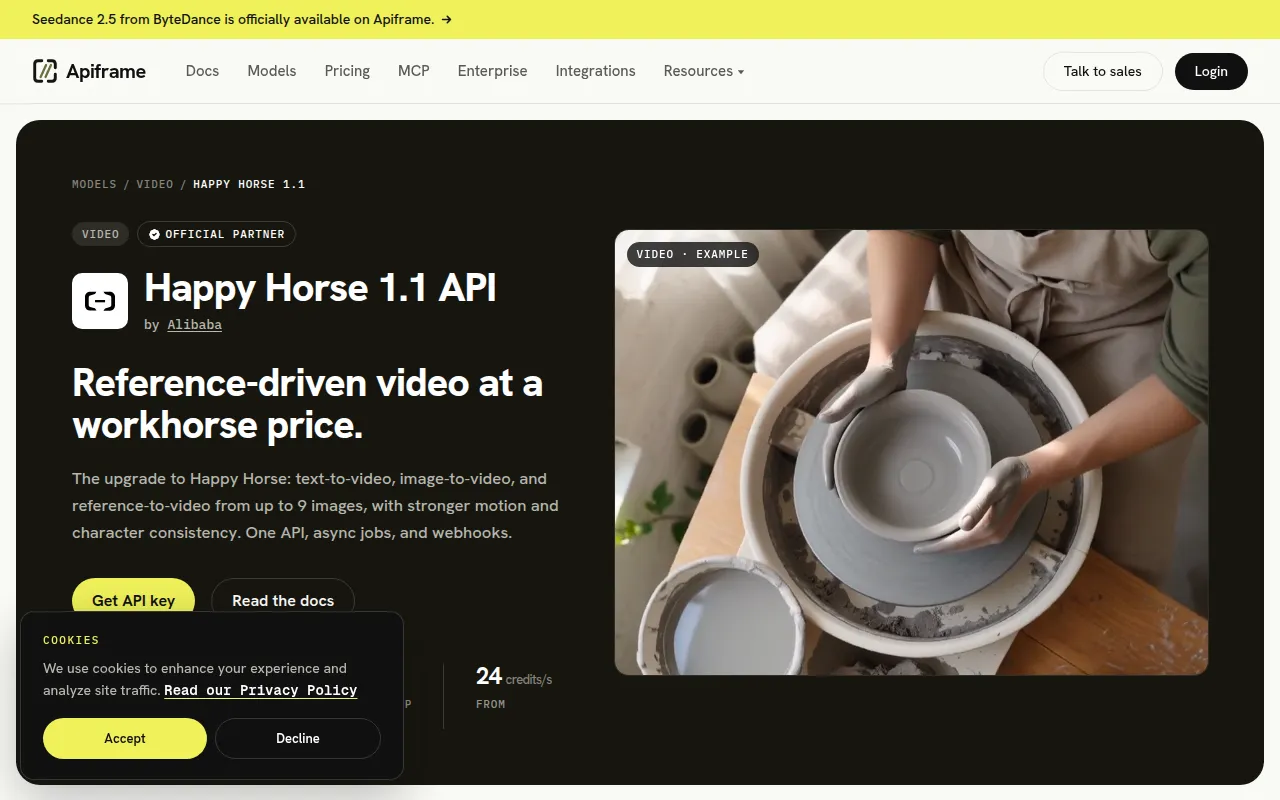Click the VIDEO breadcrumb
The width and height of the screenshot is (1280, 800).
pyautogui.click(x=155, y=184)
